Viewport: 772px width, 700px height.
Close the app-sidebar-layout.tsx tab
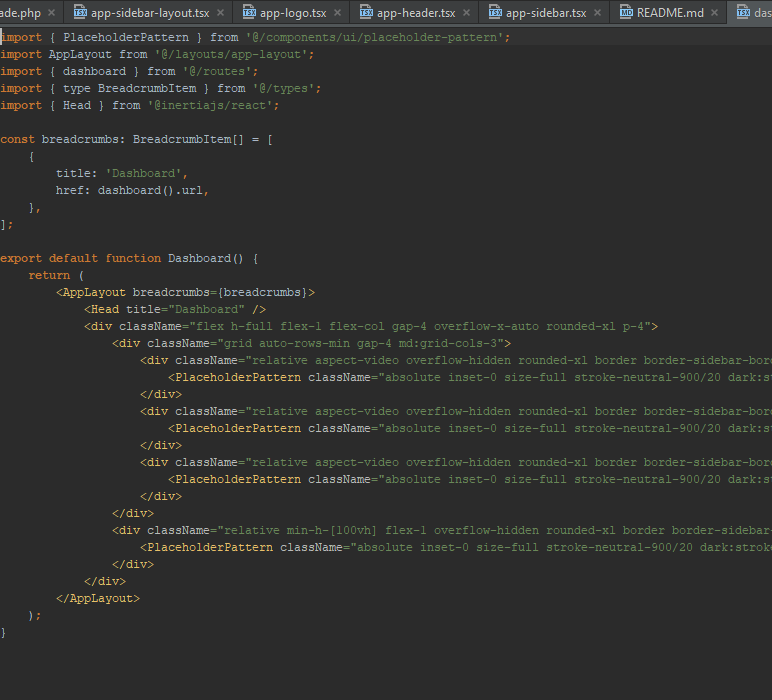(x=220, y=13)
